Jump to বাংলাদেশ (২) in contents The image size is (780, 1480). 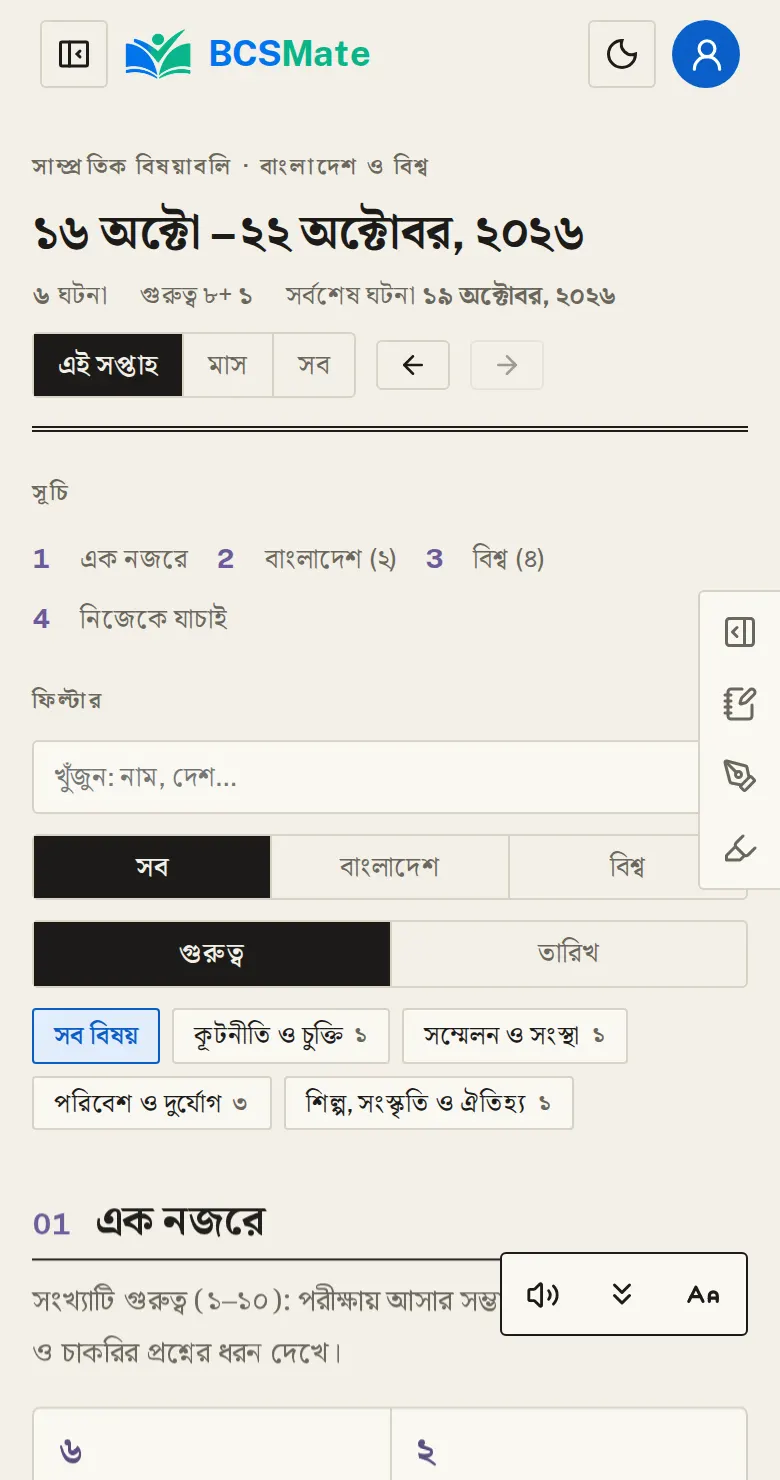307,559
